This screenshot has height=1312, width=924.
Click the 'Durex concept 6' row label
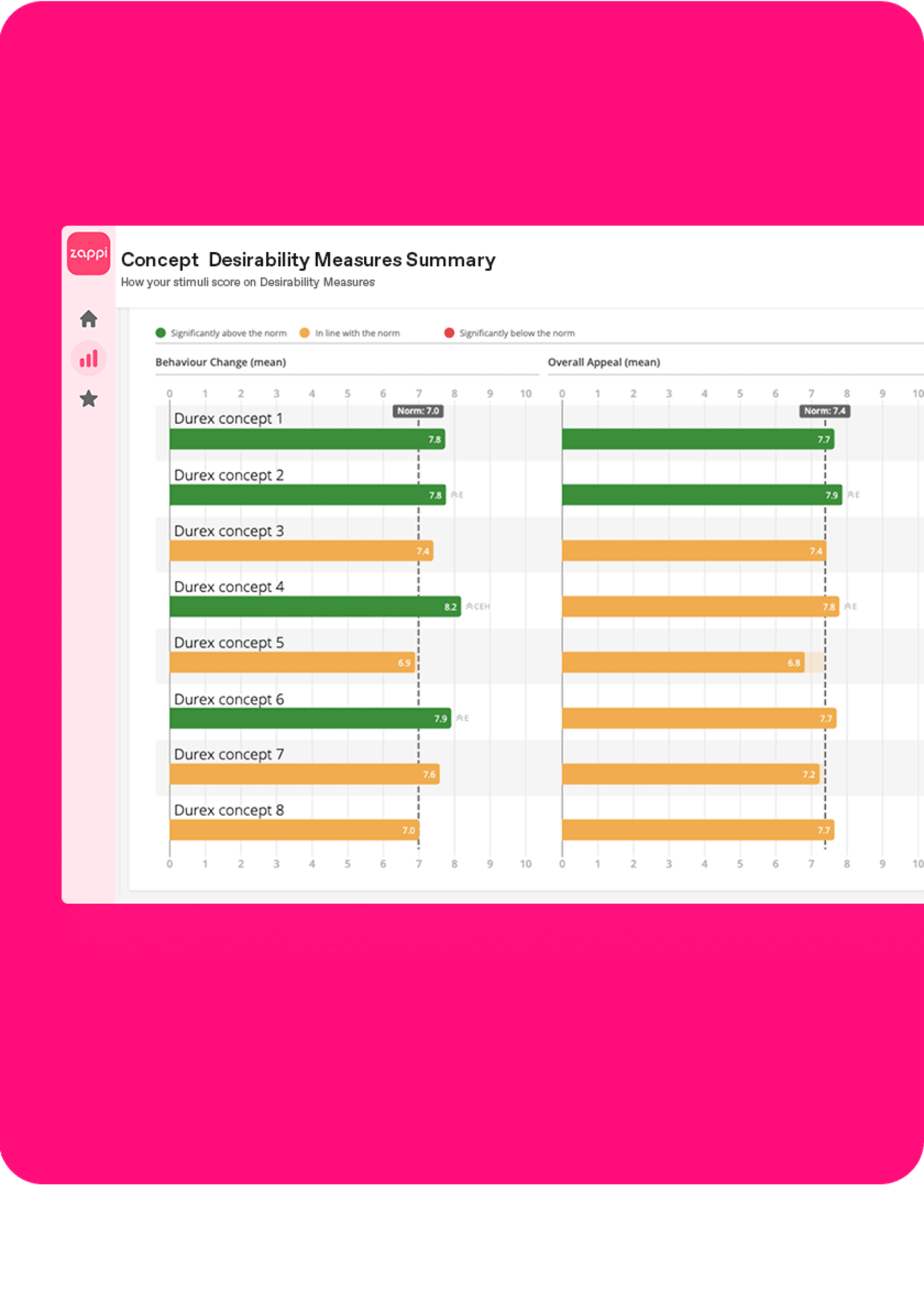coord(229,700)
